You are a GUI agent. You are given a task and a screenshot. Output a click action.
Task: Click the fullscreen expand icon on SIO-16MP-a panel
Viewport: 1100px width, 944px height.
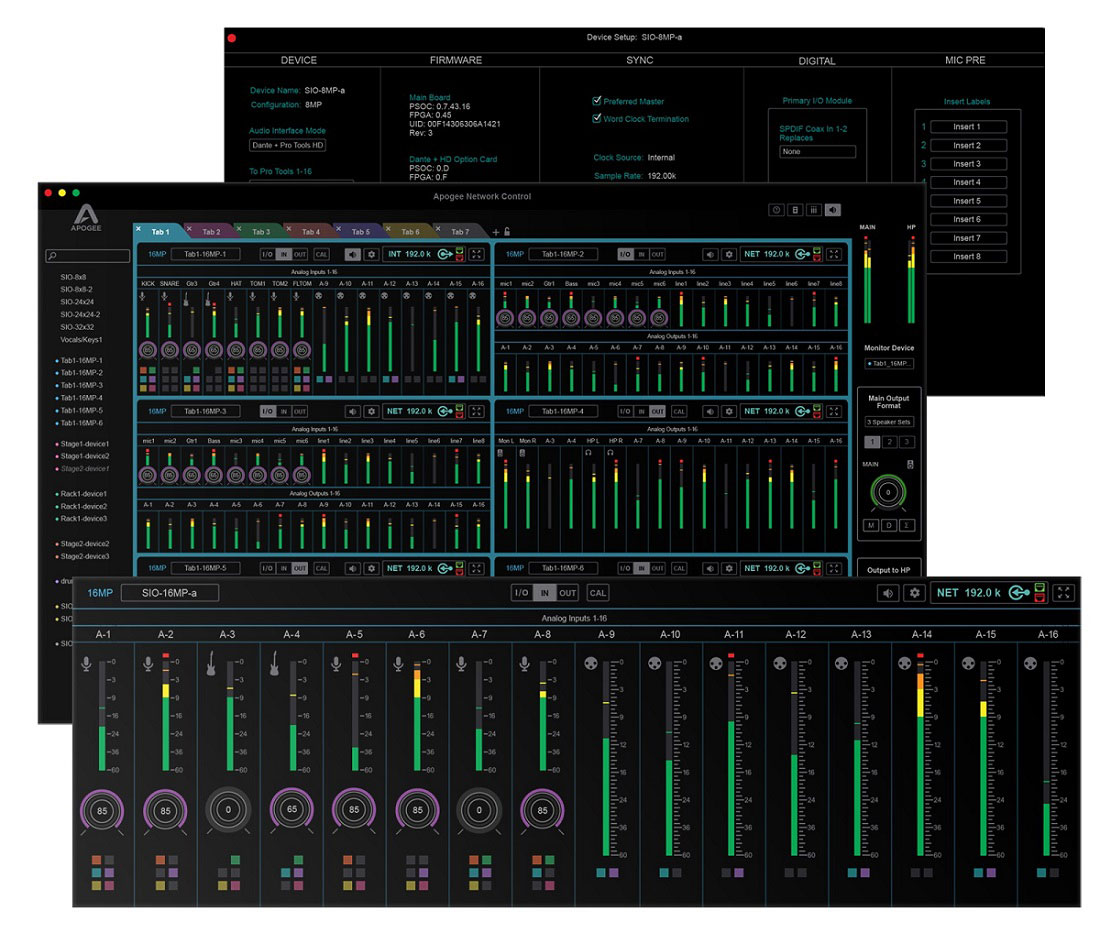(1065, 593)
